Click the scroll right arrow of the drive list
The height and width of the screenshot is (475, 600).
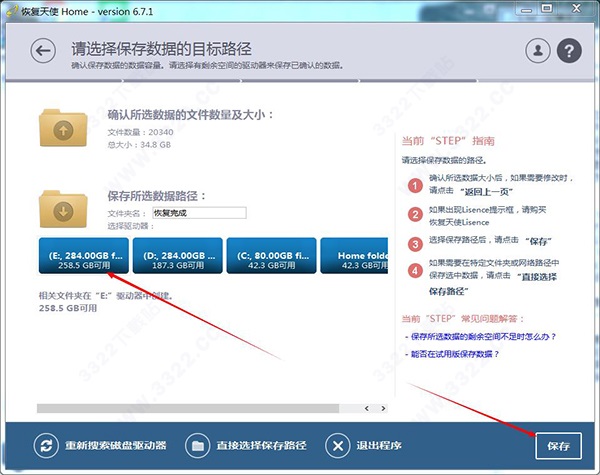(383, 408)
